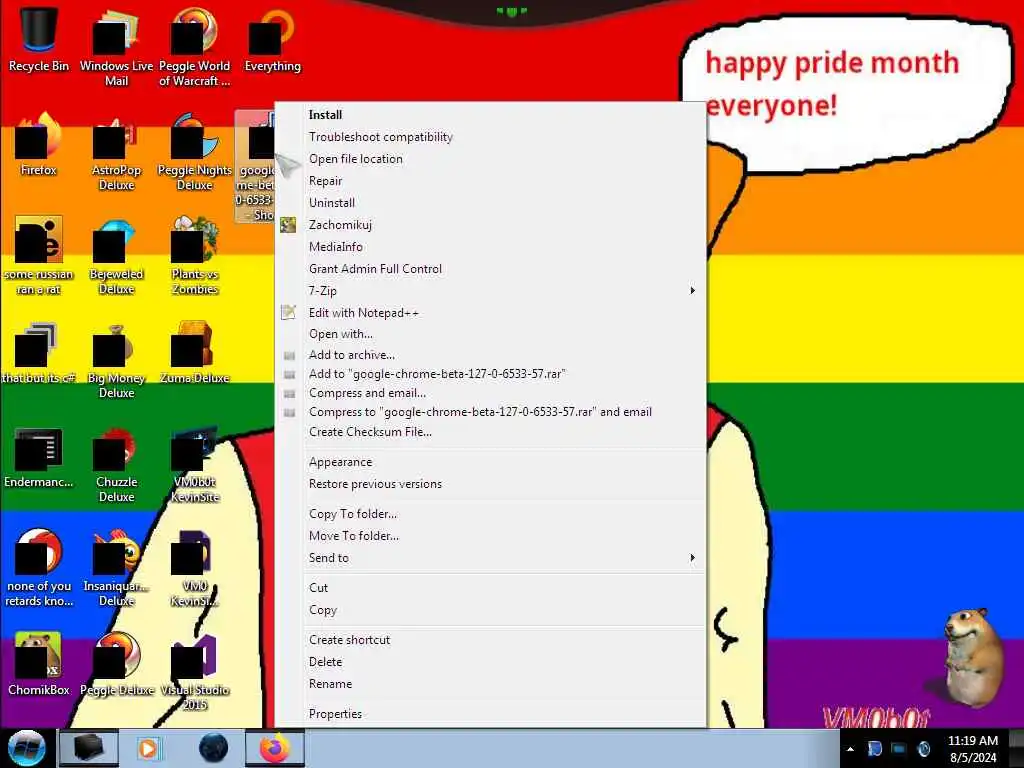Select the AstroPop Deluxe desktop icon

click(x=116, y=152)
